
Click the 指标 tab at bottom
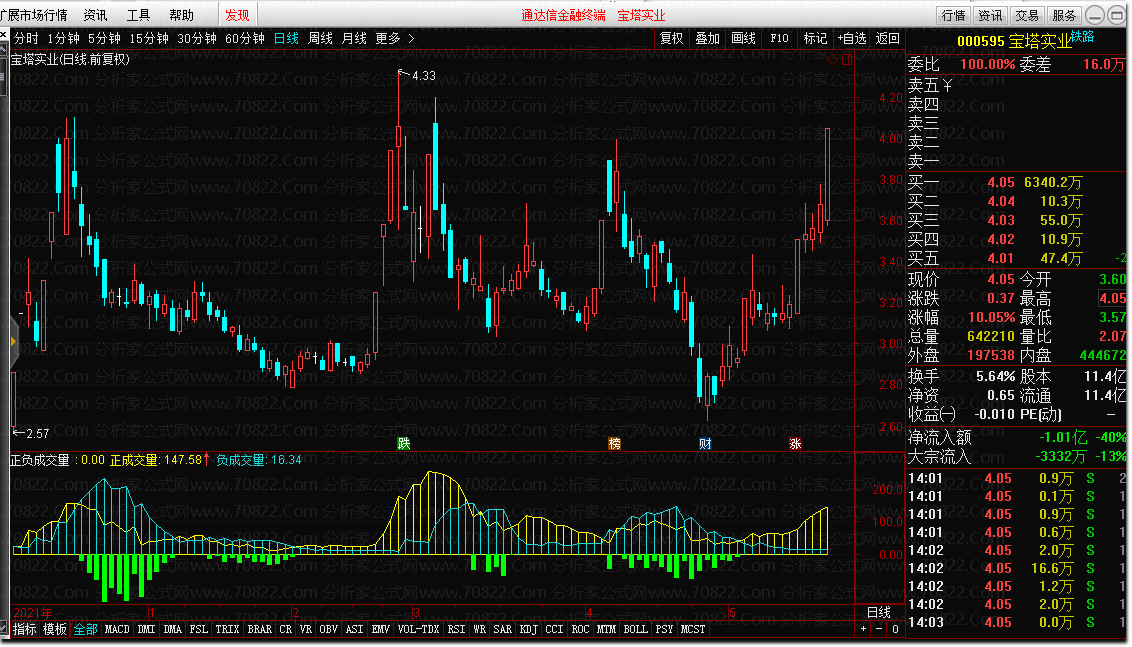(x=25, y=629)
